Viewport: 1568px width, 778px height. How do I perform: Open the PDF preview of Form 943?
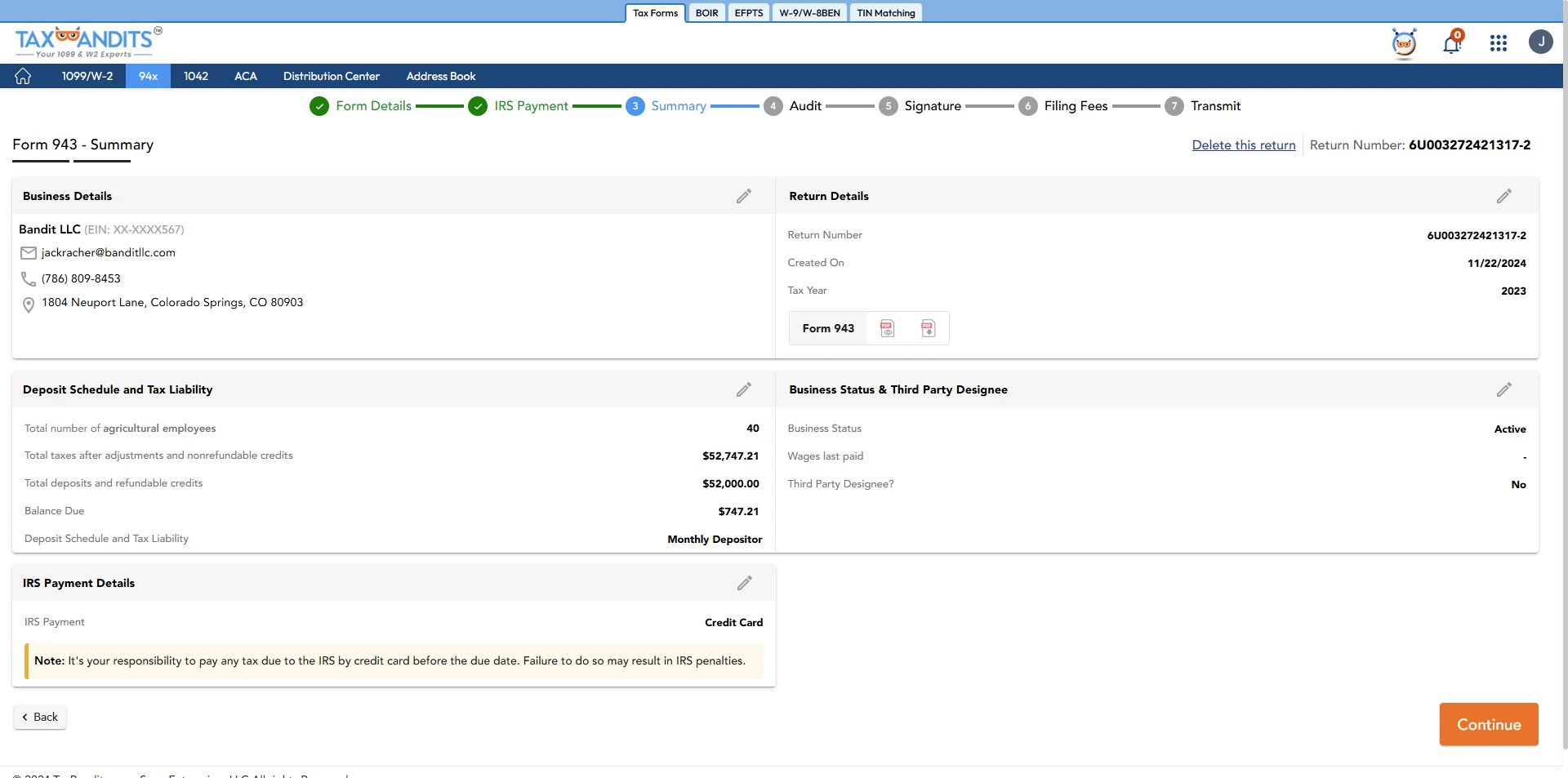click(888, 328)
